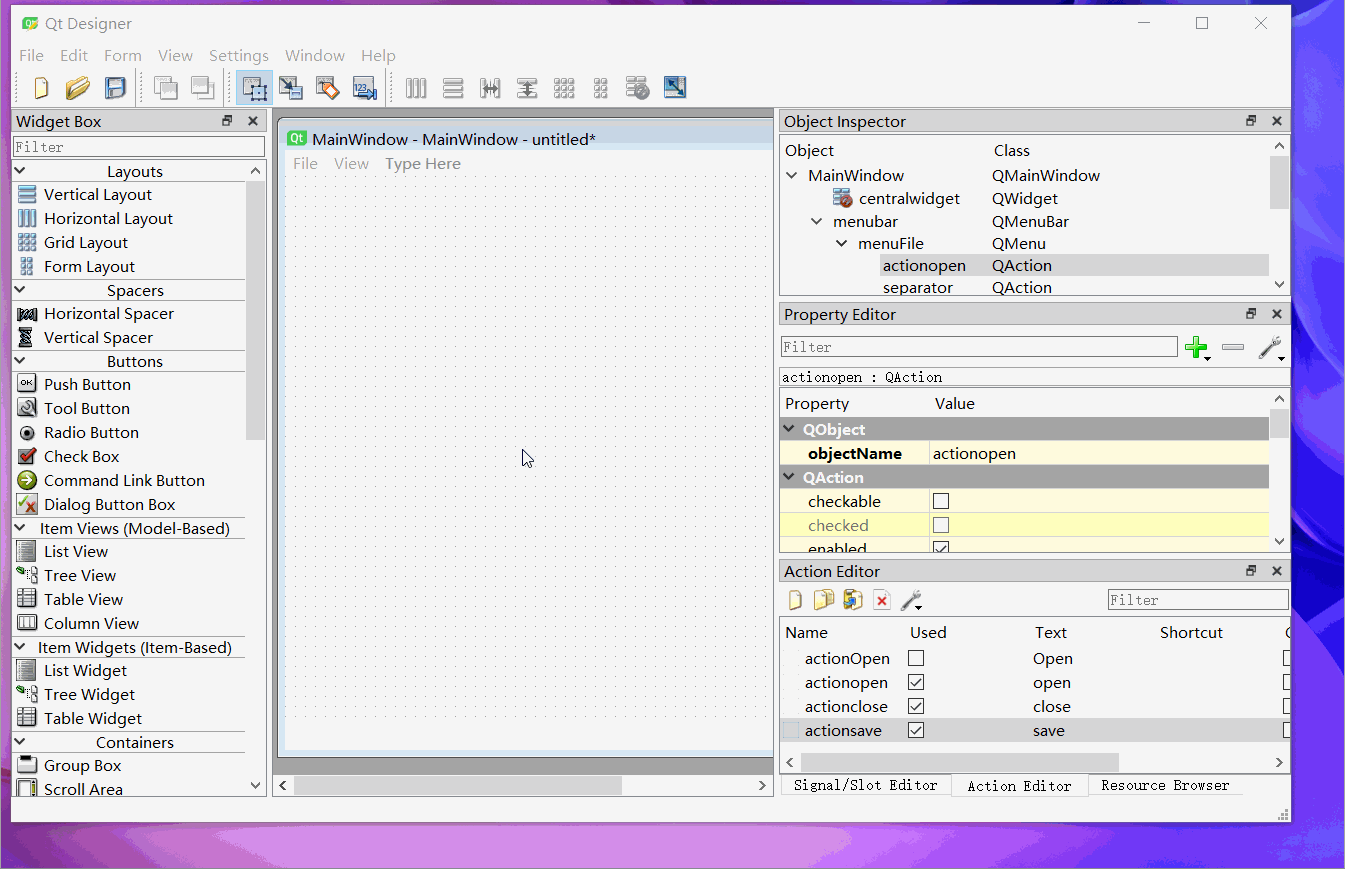Toggle Used checkbox for actionclose row
This screenshot has width=1345, height=869.
click(x=916, y=706)
